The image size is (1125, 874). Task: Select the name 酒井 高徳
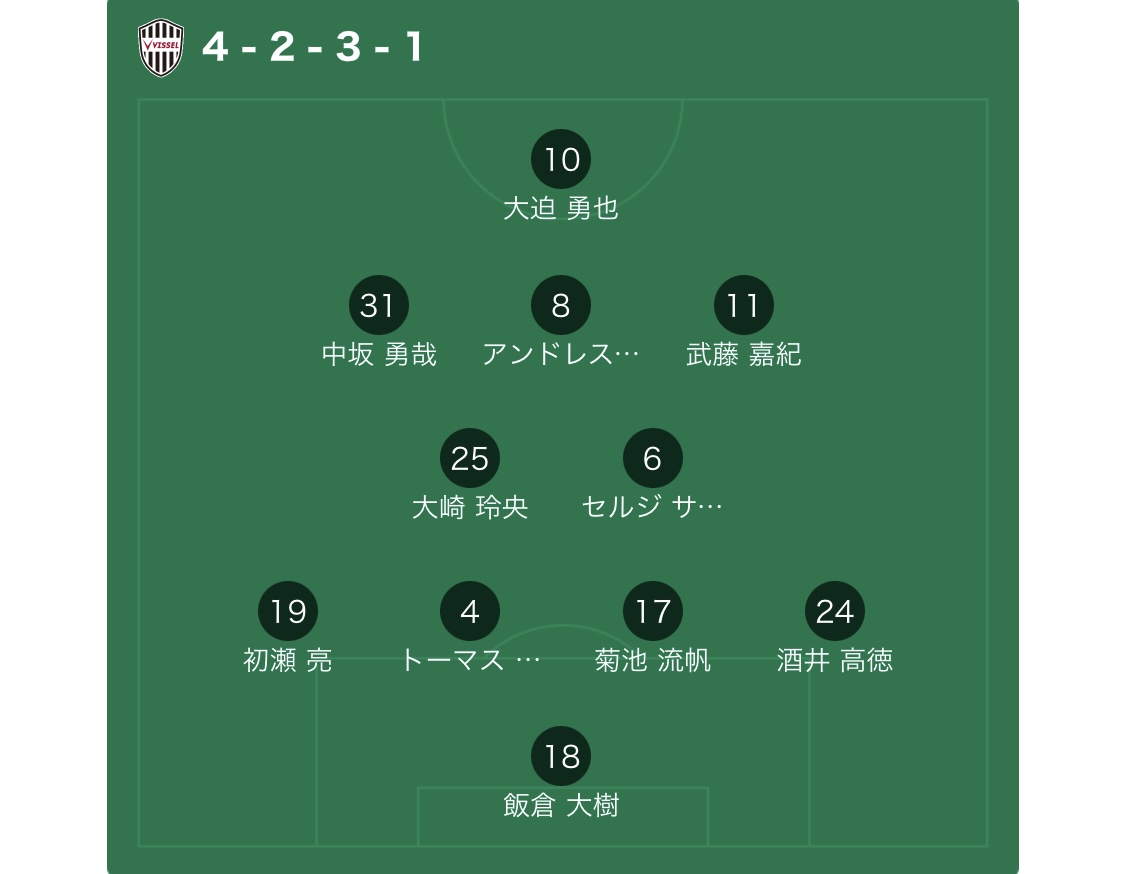click(835, 660)
